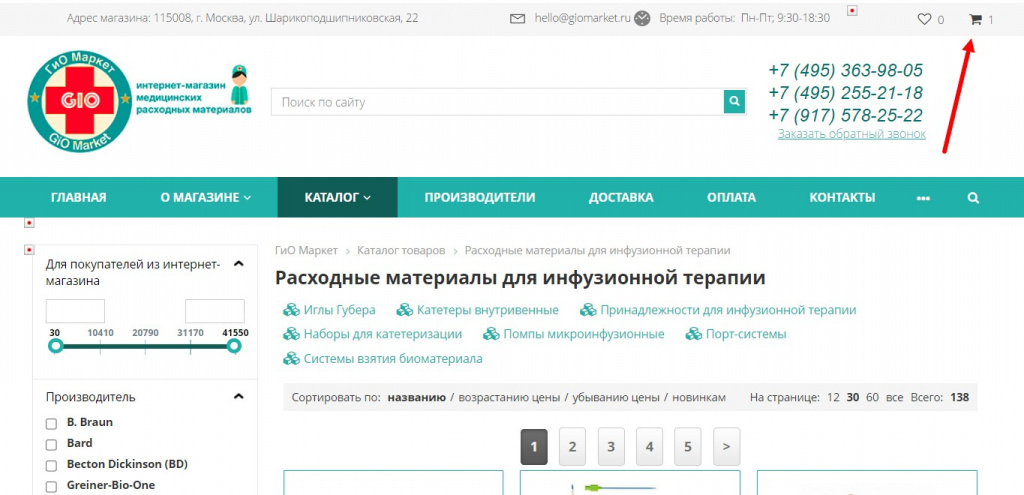Image resolution: width=1024 pixels, height=495 pixels.
Task: Collapse the price filter panel
Action: (238, 264)
